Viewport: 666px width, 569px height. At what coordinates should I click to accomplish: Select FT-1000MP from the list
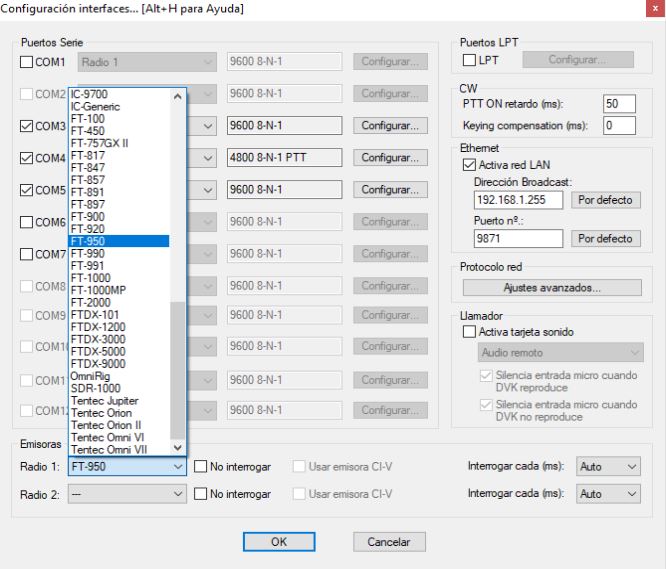click(119, 290)
